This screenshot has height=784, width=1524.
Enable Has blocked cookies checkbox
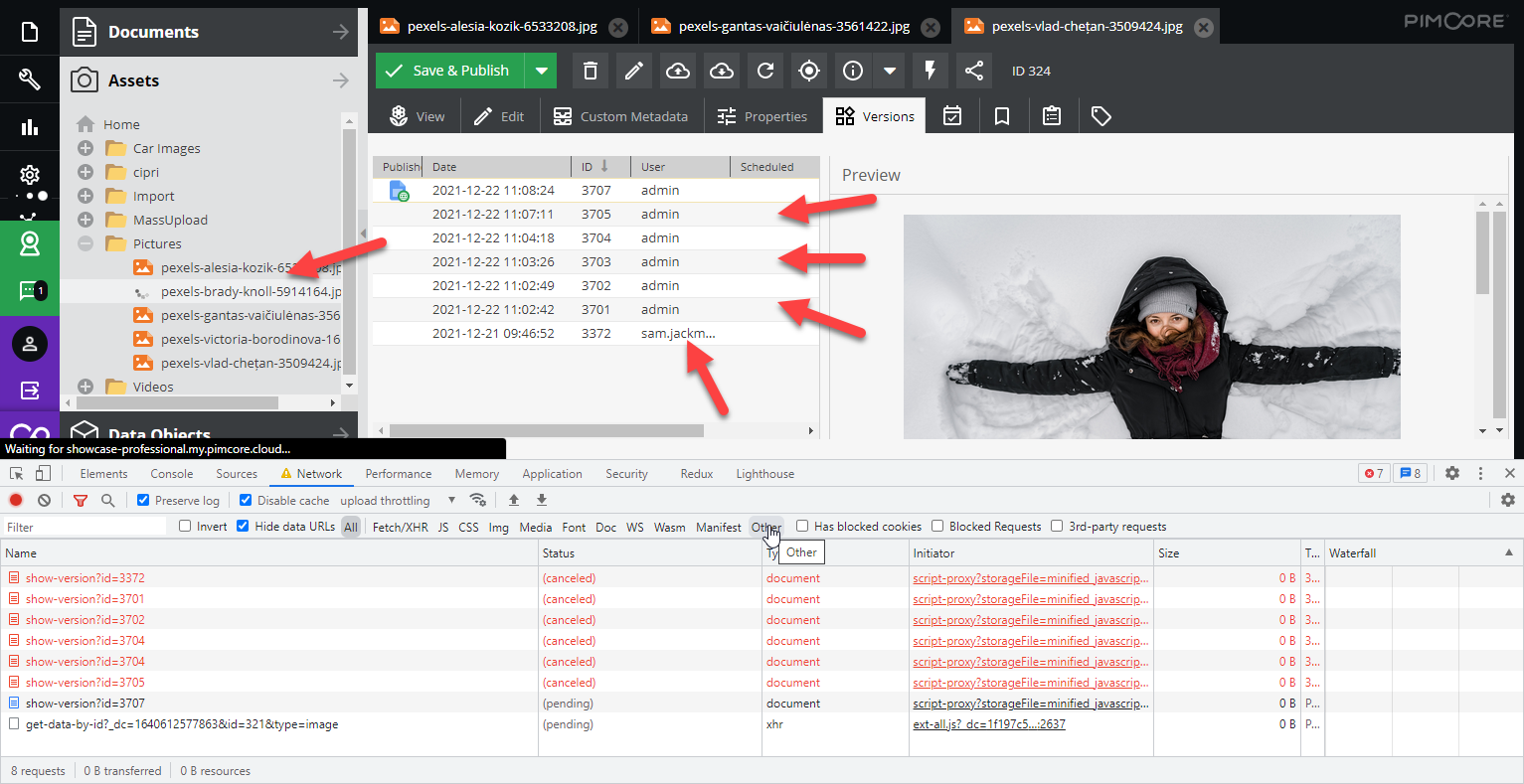[802, 526]
